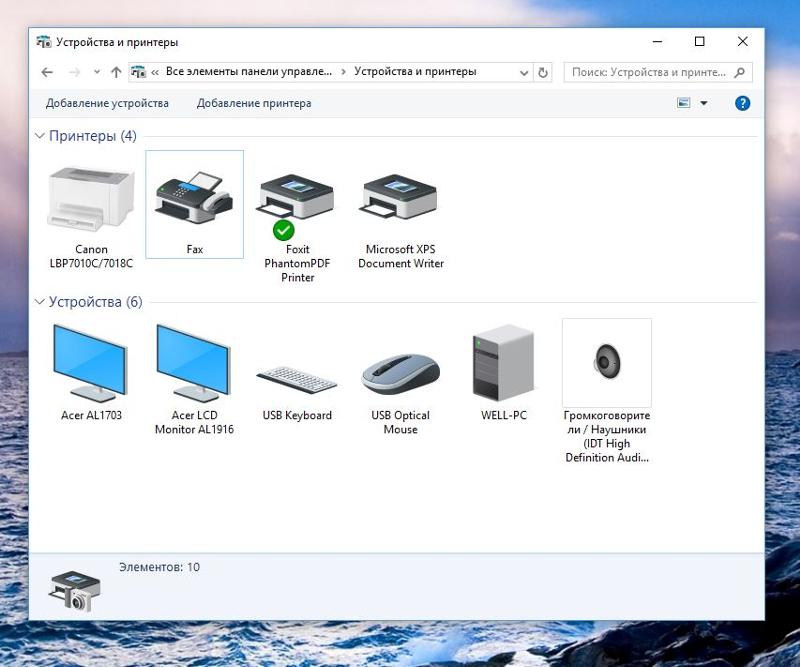This screenshot has height=667, width=800.
Task: Click the view mode icon in toolbar
Action: 683,103
